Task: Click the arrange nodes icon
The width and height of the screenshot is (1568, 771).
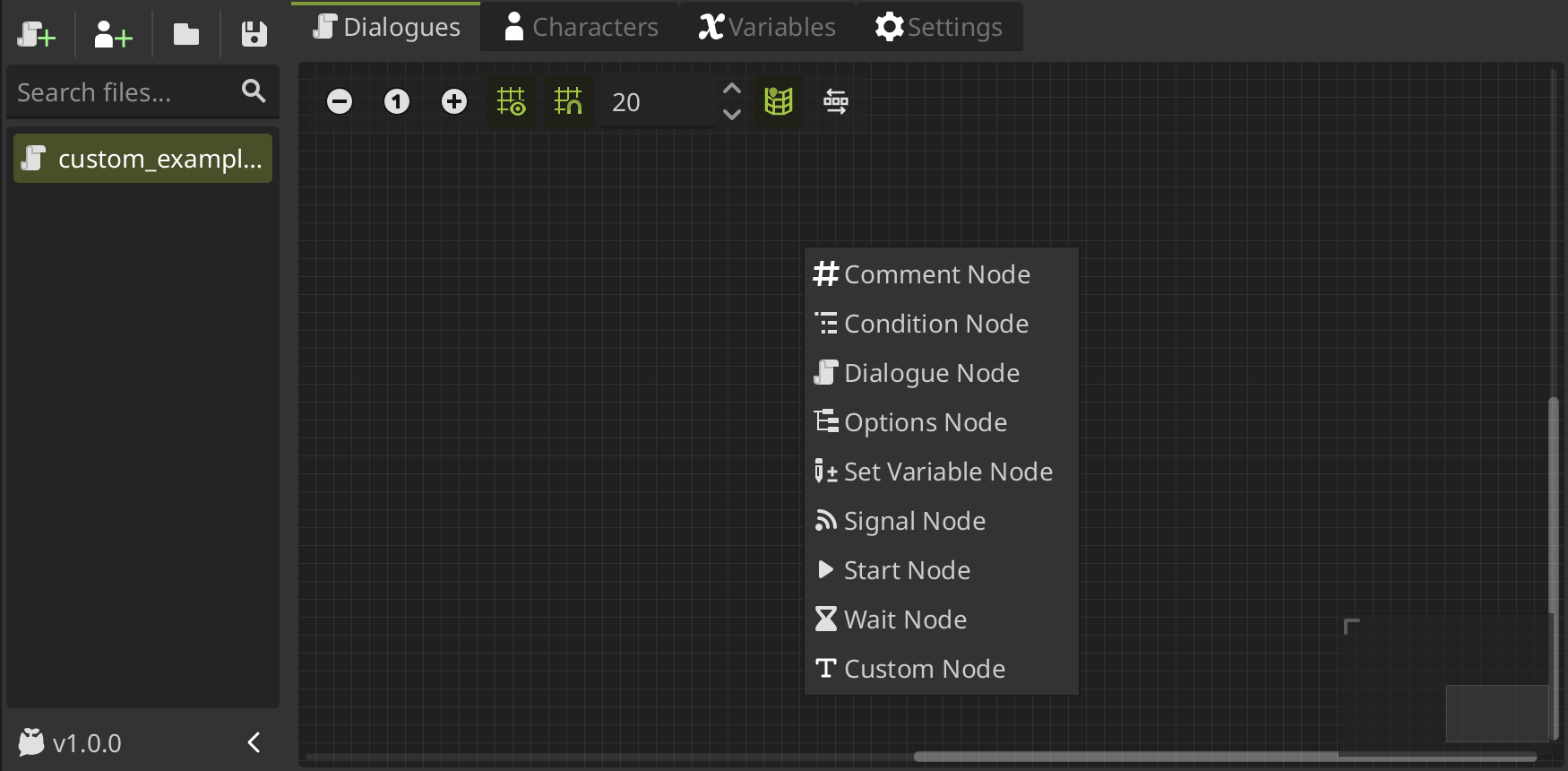Action: (x=836, y=101)
